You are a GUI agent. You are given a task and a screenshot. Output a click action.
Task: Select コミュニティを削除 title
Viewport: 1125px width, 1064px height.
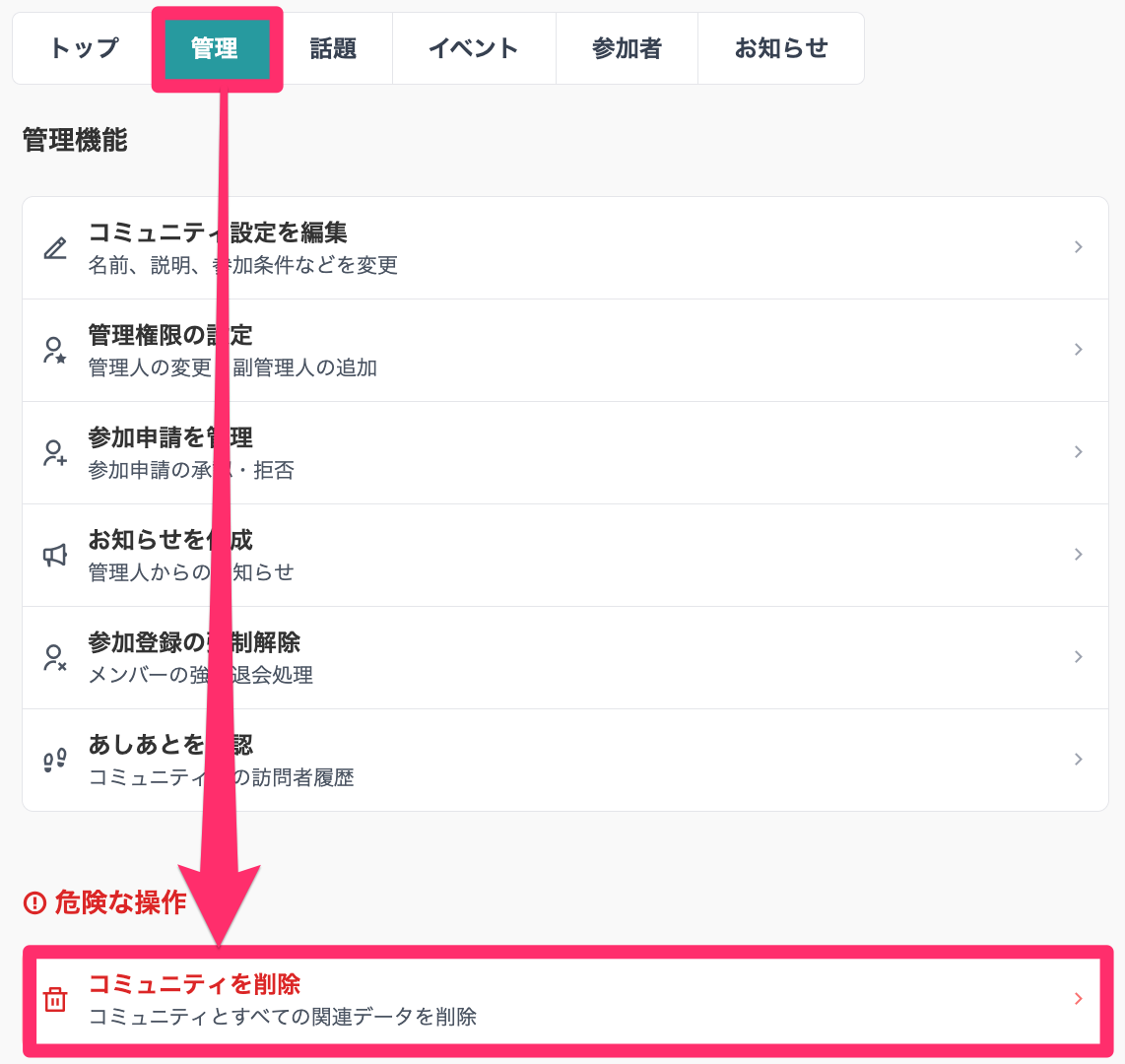pos(194,983)
